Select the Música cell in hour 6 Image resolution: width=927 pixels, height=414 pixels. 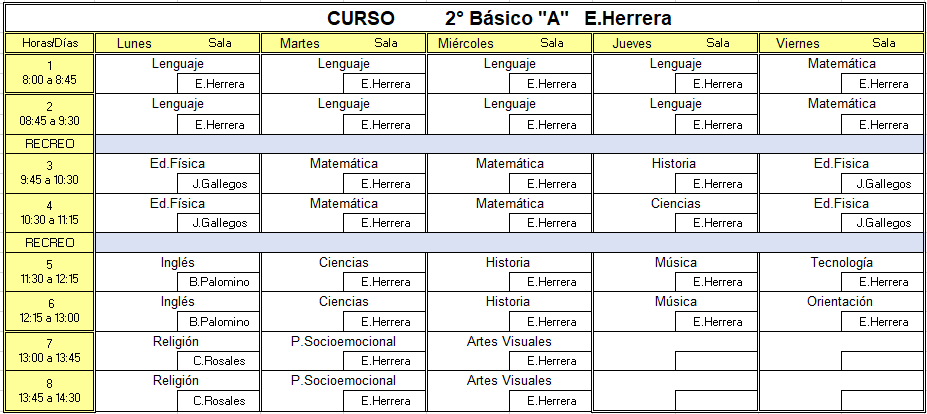[x=675, y=302]
